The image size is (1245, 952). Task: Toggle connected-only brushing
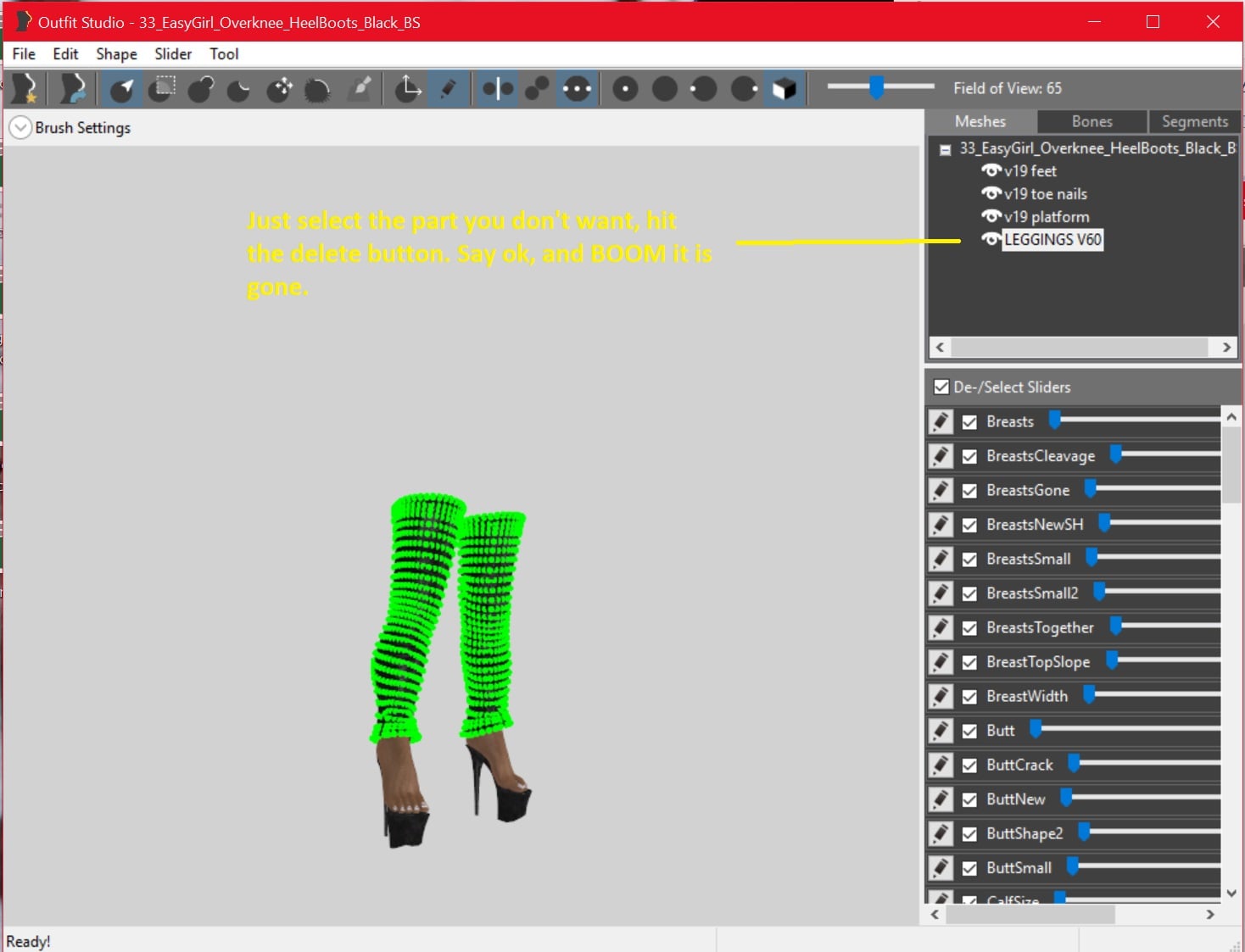(x=537, y=88)
